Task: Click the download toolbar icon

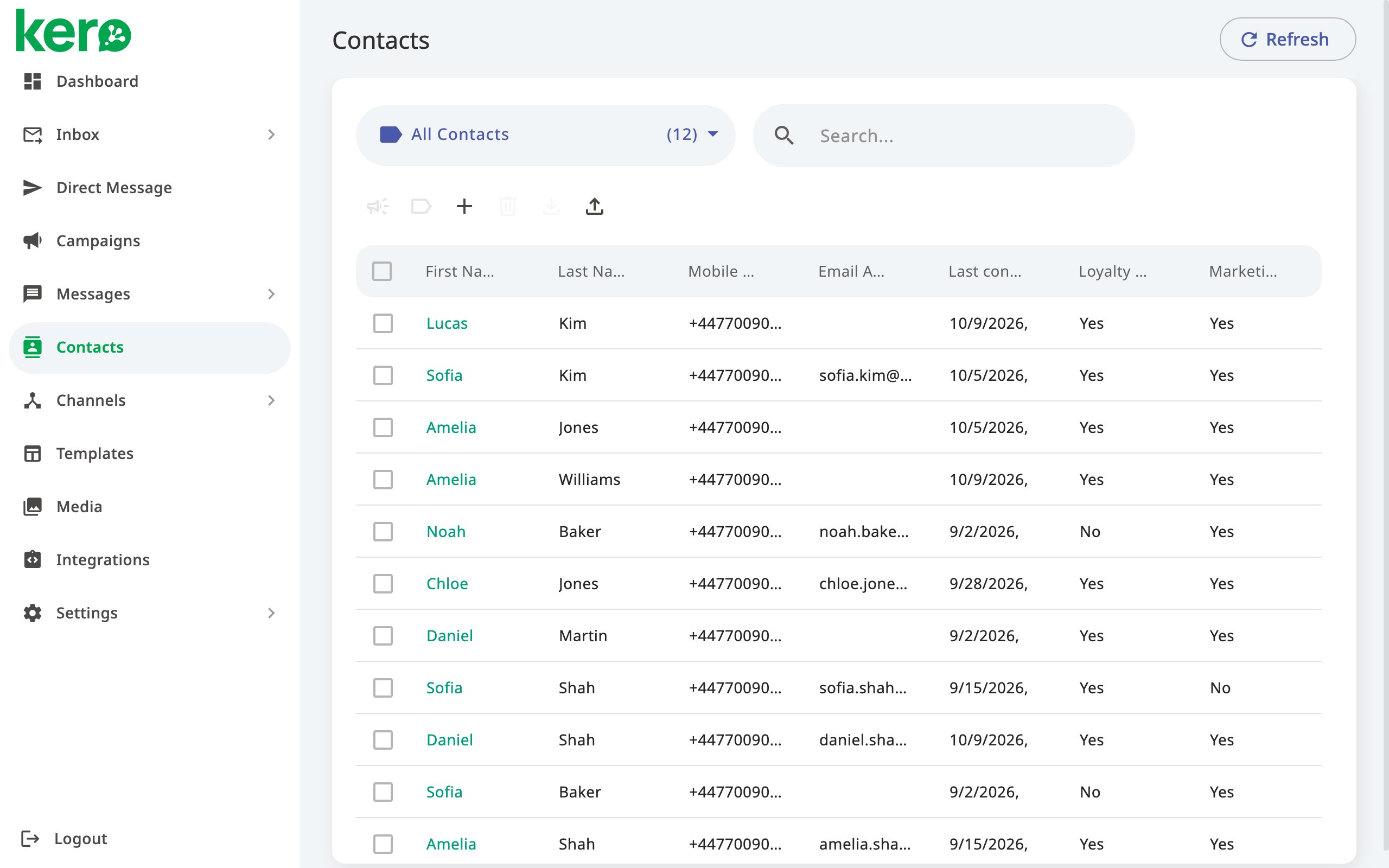Action: (551, 206)
